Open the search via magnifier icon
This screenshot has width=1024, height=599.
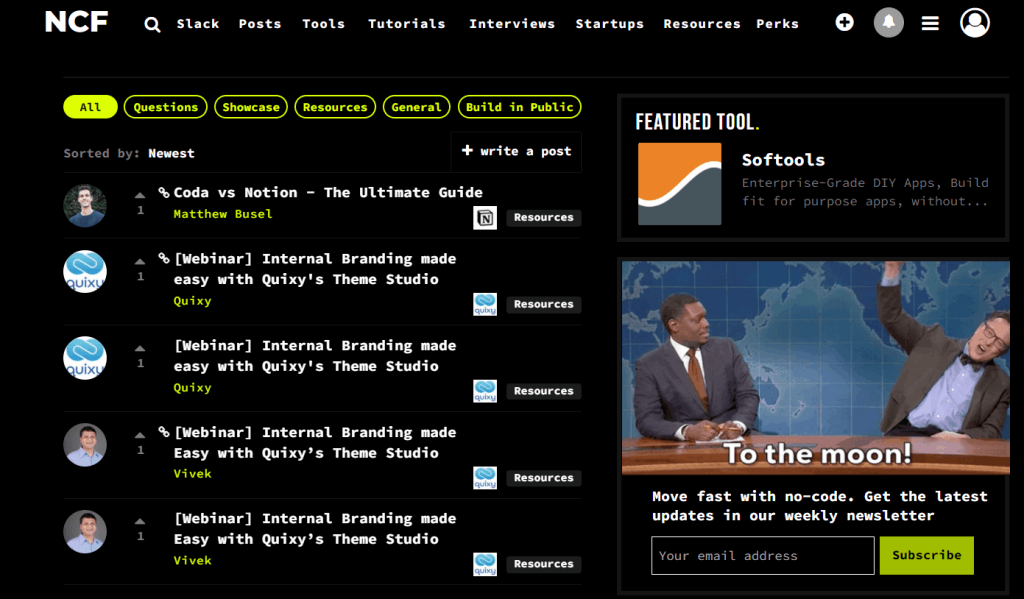[x=152, y=25]
